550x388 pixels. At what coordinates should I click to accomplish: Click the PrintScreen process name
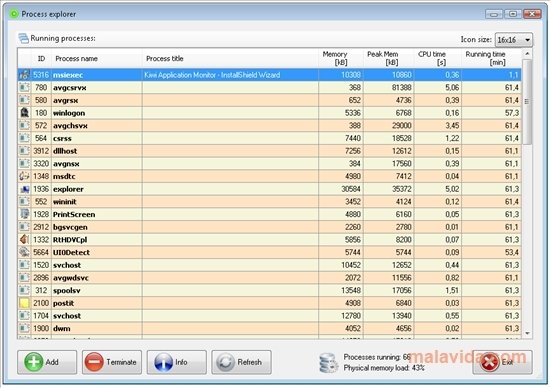[x=74, y=214]
